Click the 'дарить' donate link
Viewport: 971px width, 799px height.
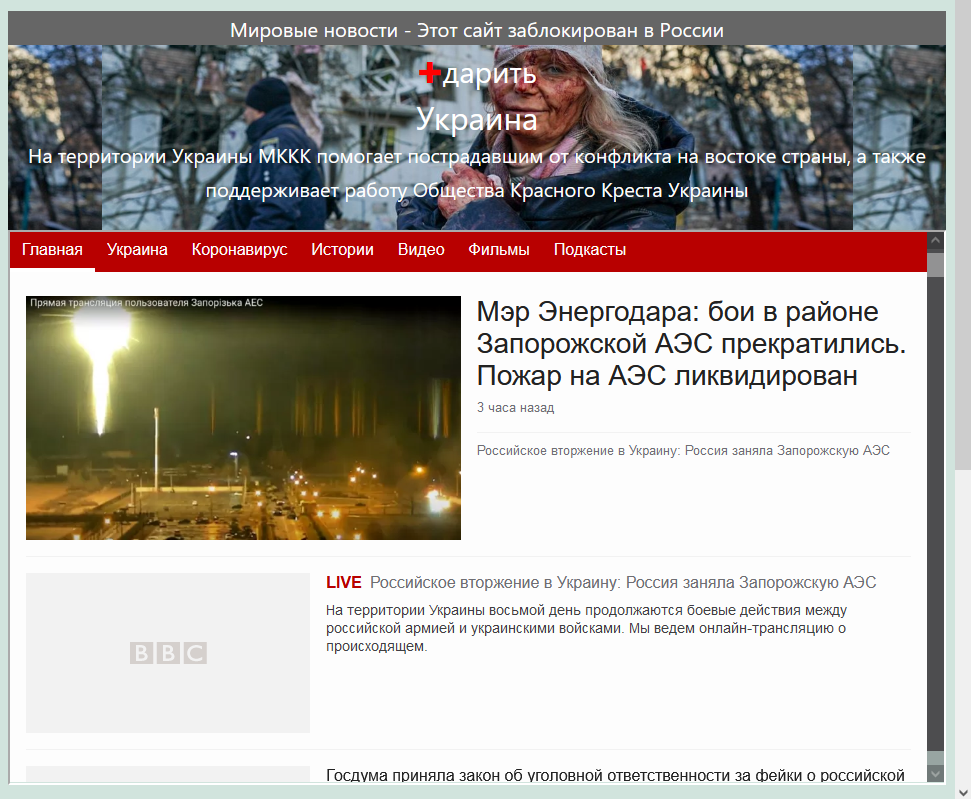(489, 74)
